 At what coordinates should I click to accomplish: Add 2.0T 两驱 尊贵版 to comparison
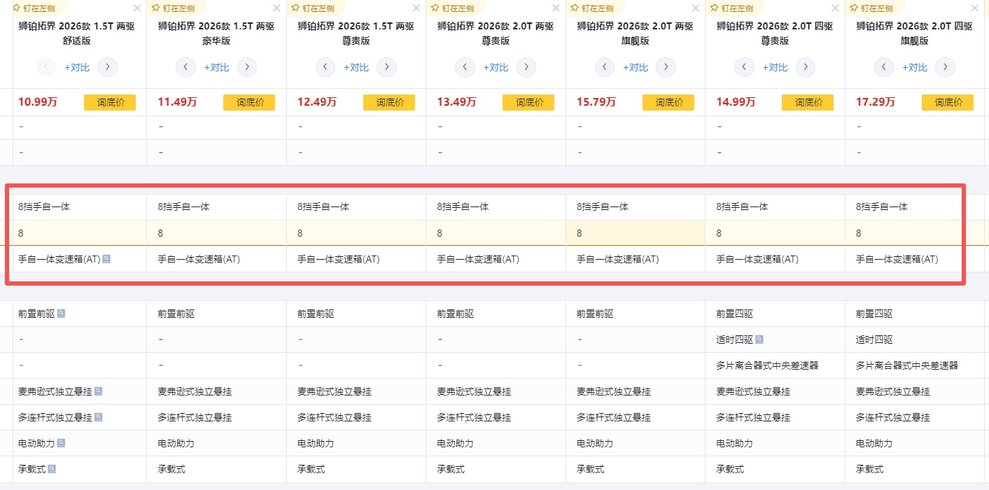pyautogui.click(x=495, y=67)
